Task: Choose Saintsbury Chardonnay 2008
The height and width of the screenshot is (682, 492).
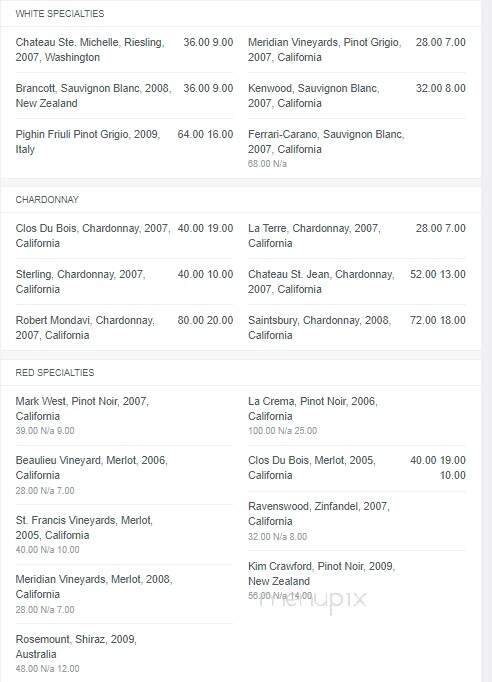Action: pos(357,328)
